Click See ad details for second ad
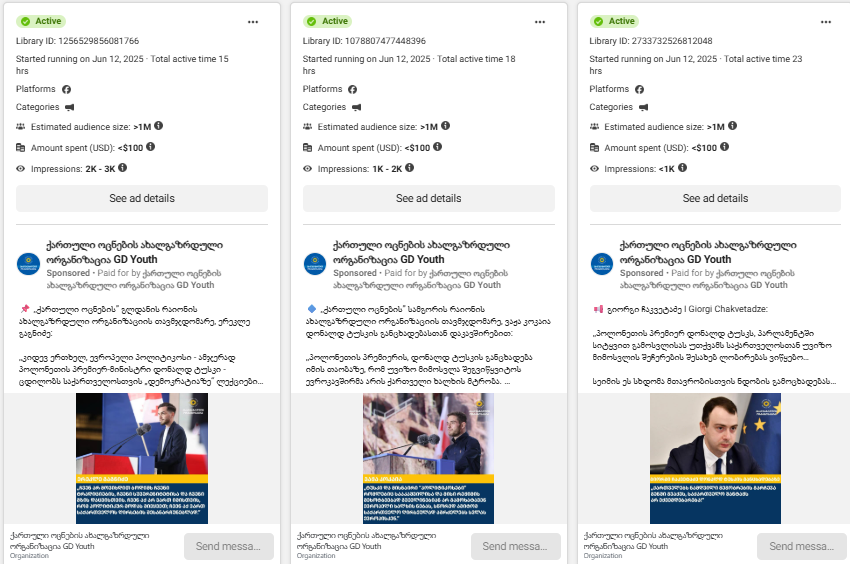Screen dimensions: 850x564 (429, 198)
